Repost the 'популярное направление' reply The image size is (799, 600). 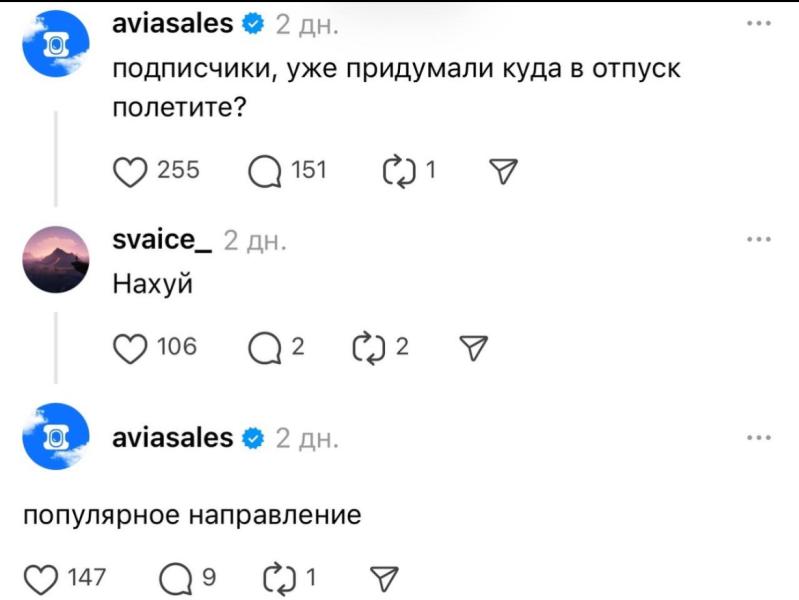pyautogui.click(x=280, y=579)
